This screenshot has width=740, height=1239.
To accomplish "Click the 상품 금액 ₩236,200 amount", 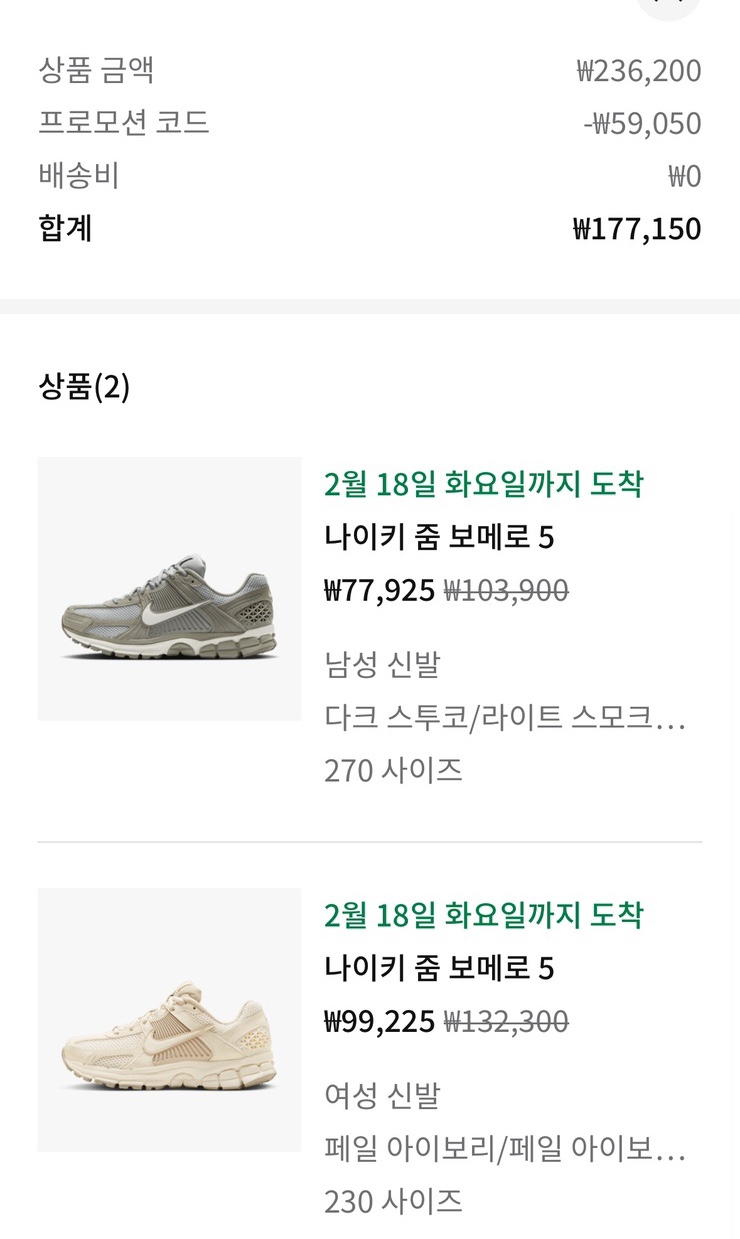I will tap(639, 71).
